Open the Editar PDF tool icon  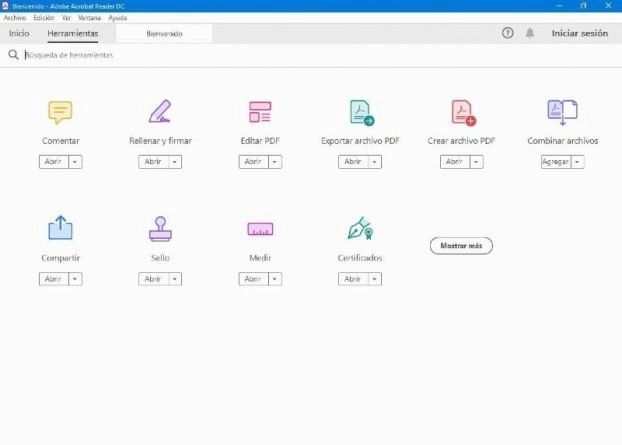(x=260, y=112)
